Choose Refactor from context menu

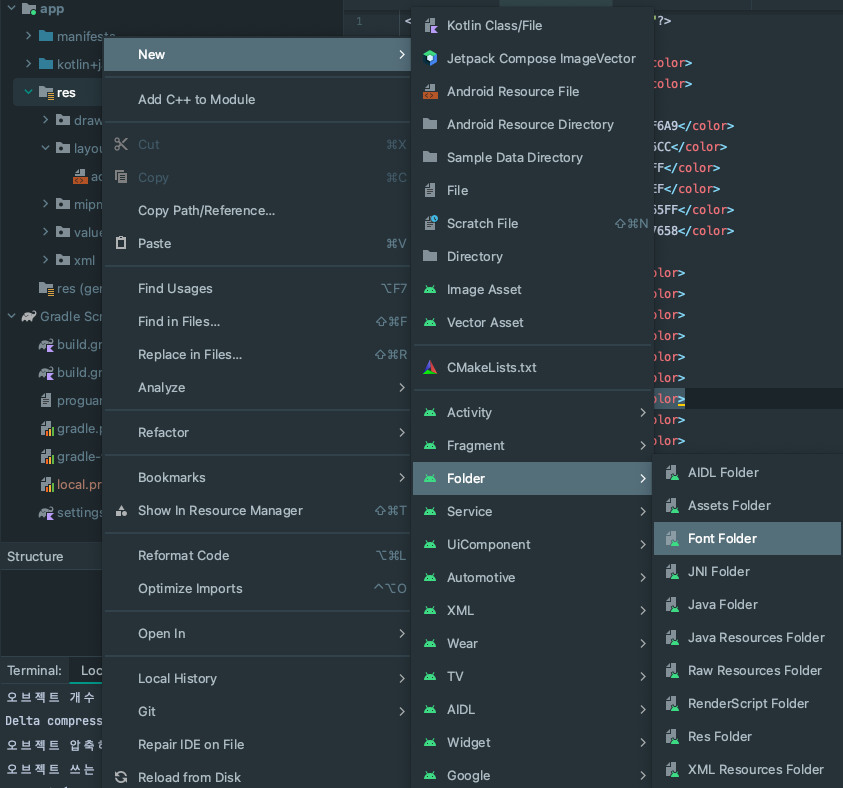click(257, 433)
